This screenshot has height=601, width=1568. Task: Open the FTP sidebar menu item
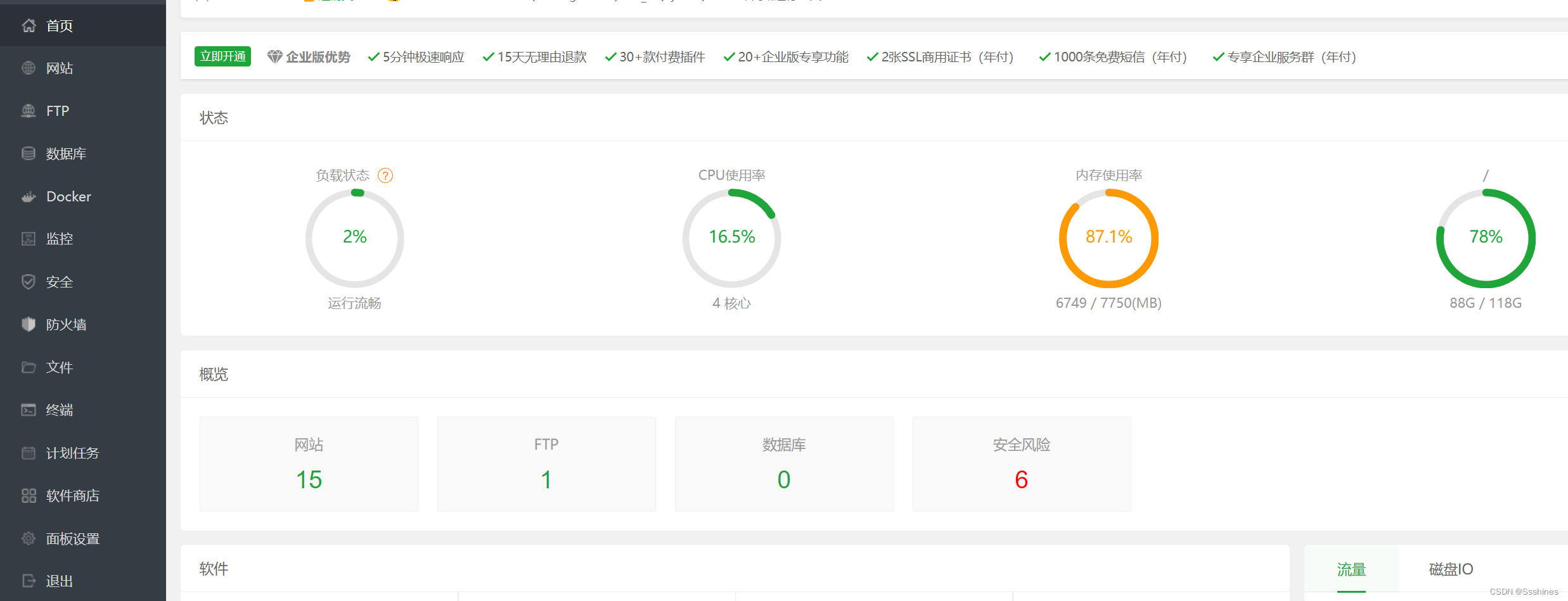58,111
